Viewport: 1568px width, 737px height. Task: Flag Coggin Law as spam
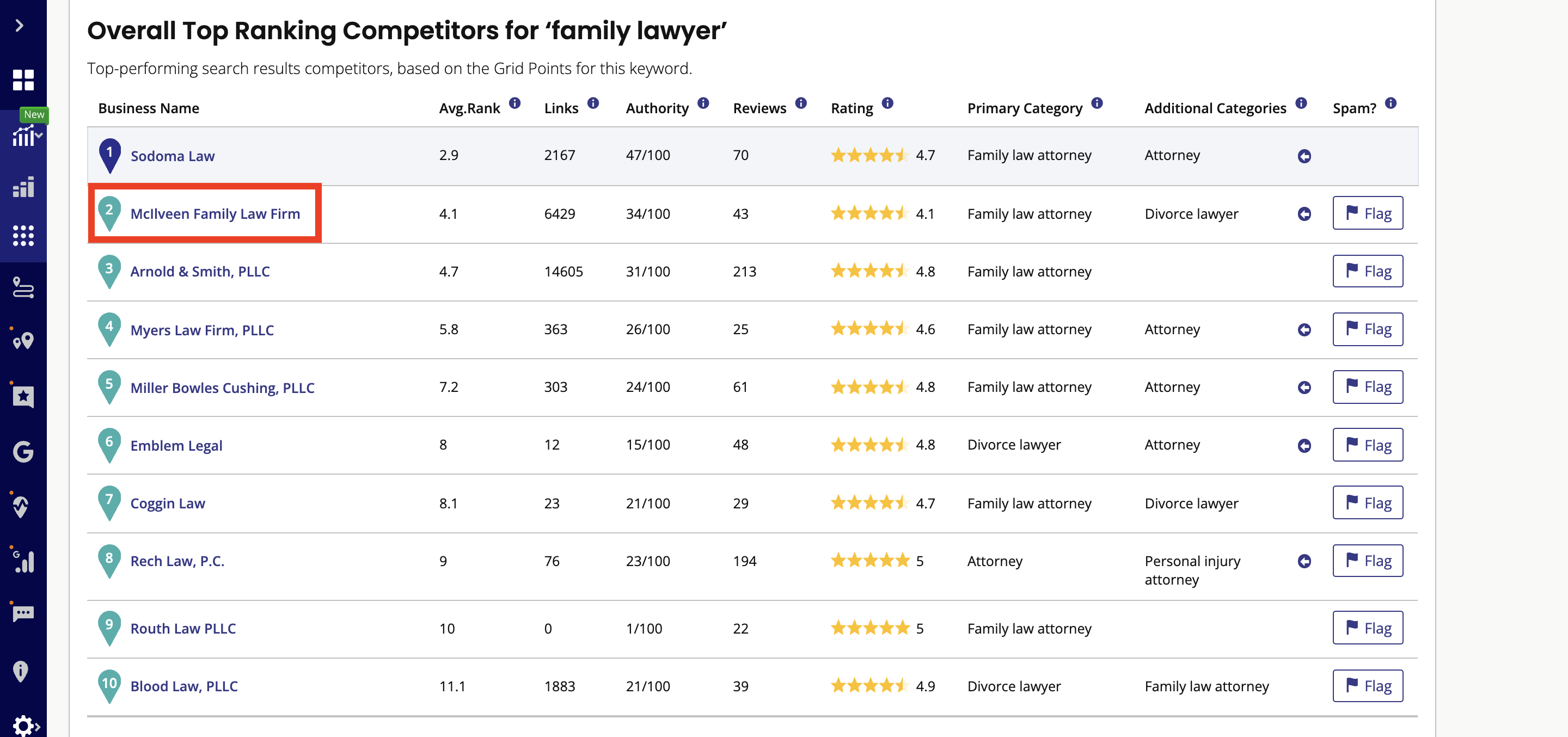(x=1368, y=503)
